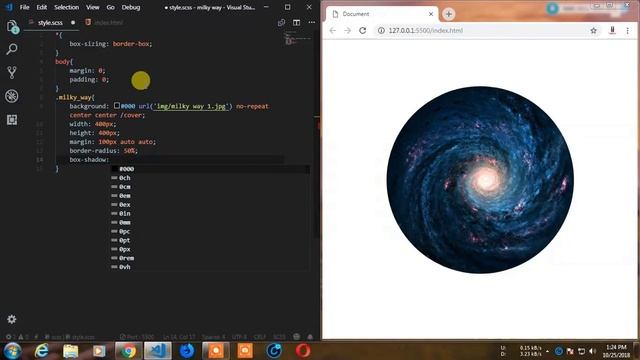Open File Explorer from the taskbar
The image size is (640, 360).
[70, 351]
